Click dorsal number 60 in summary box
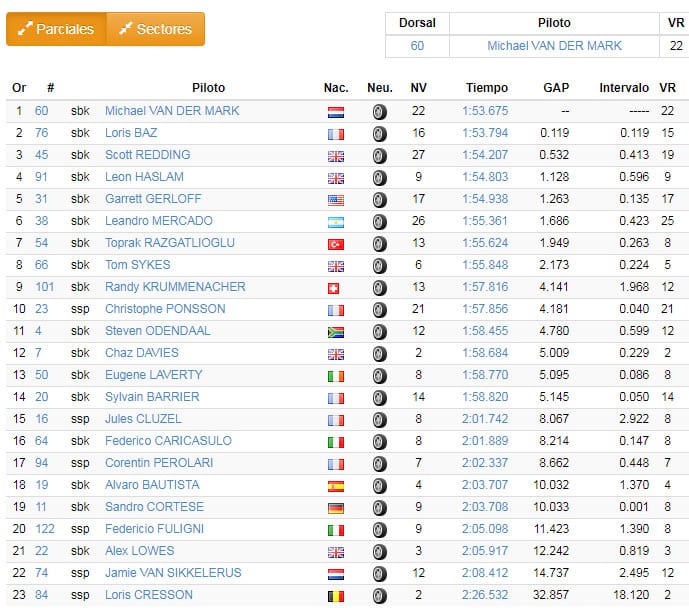The width and height of the screenshot is (689, 608). pos(417,46)
